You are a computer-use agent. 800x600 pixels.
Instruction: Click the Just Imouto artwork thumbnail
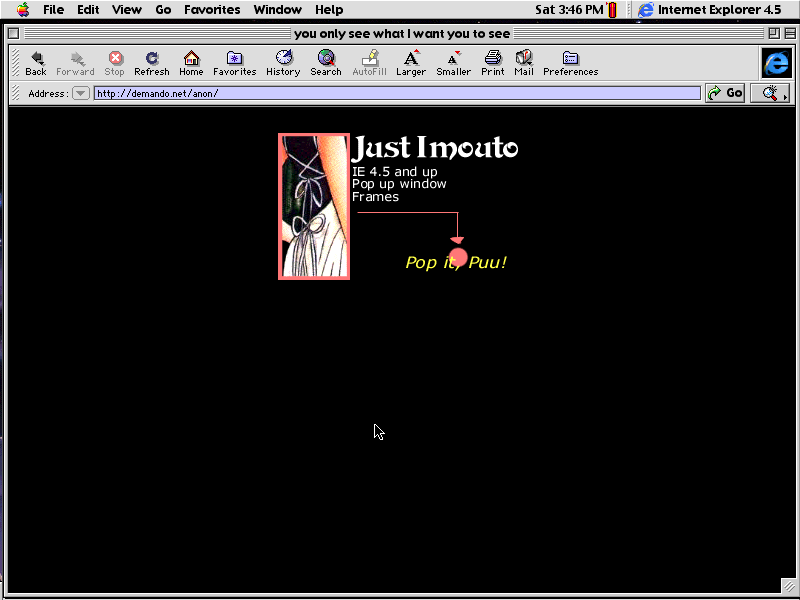[314, 206]
